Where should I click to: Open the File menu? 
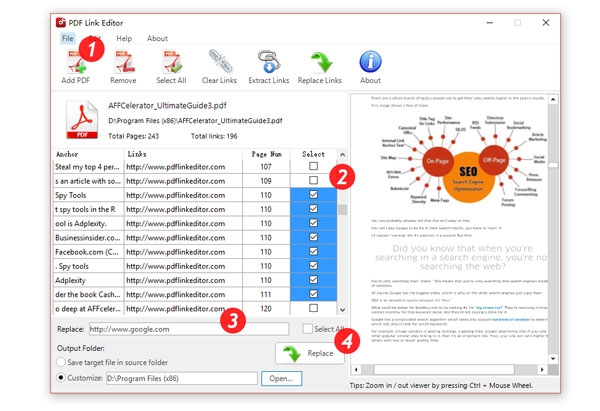coord(67,38)
